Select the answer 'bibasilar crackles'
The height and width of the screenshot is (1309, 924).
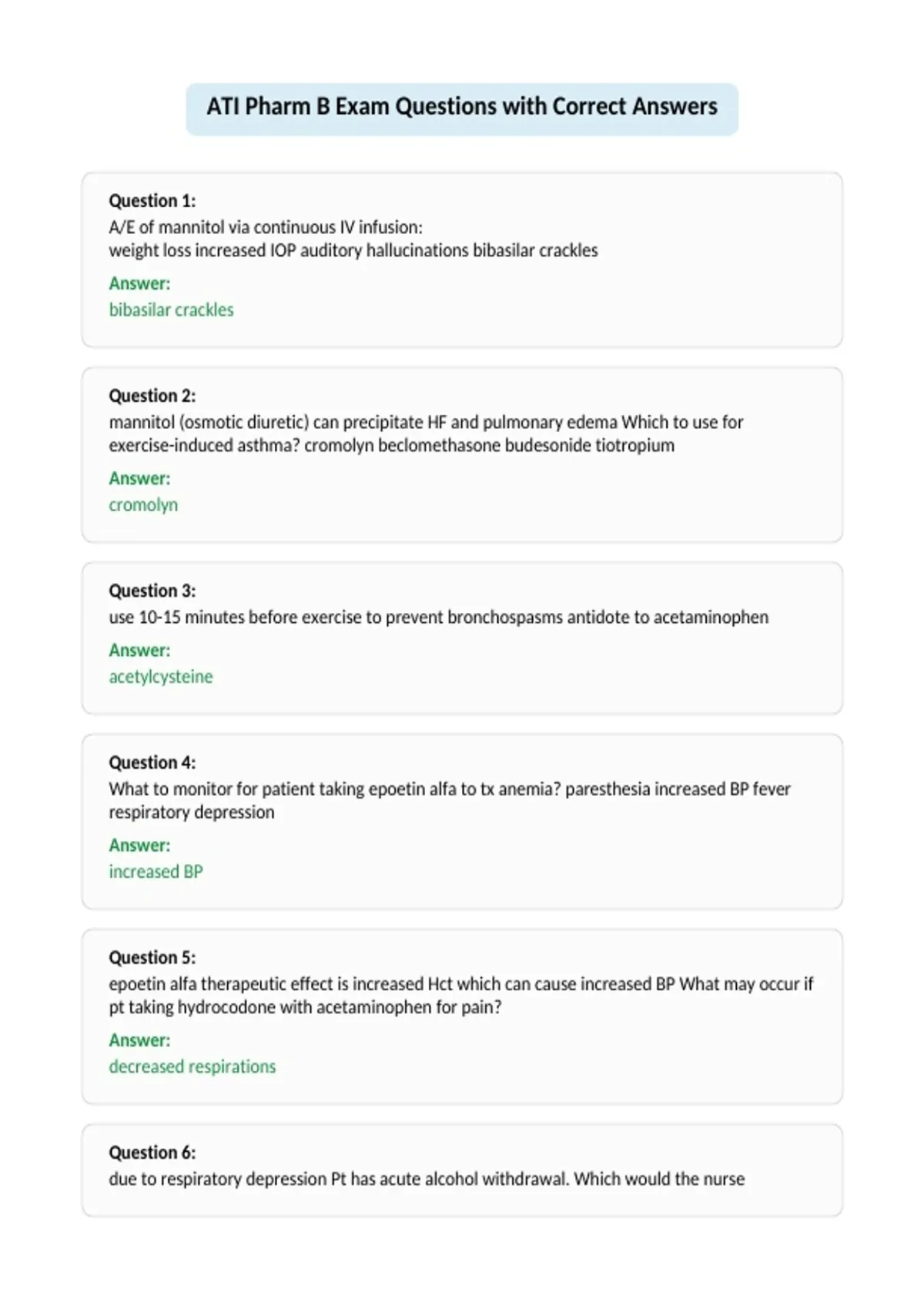click(x=171, y=310)
